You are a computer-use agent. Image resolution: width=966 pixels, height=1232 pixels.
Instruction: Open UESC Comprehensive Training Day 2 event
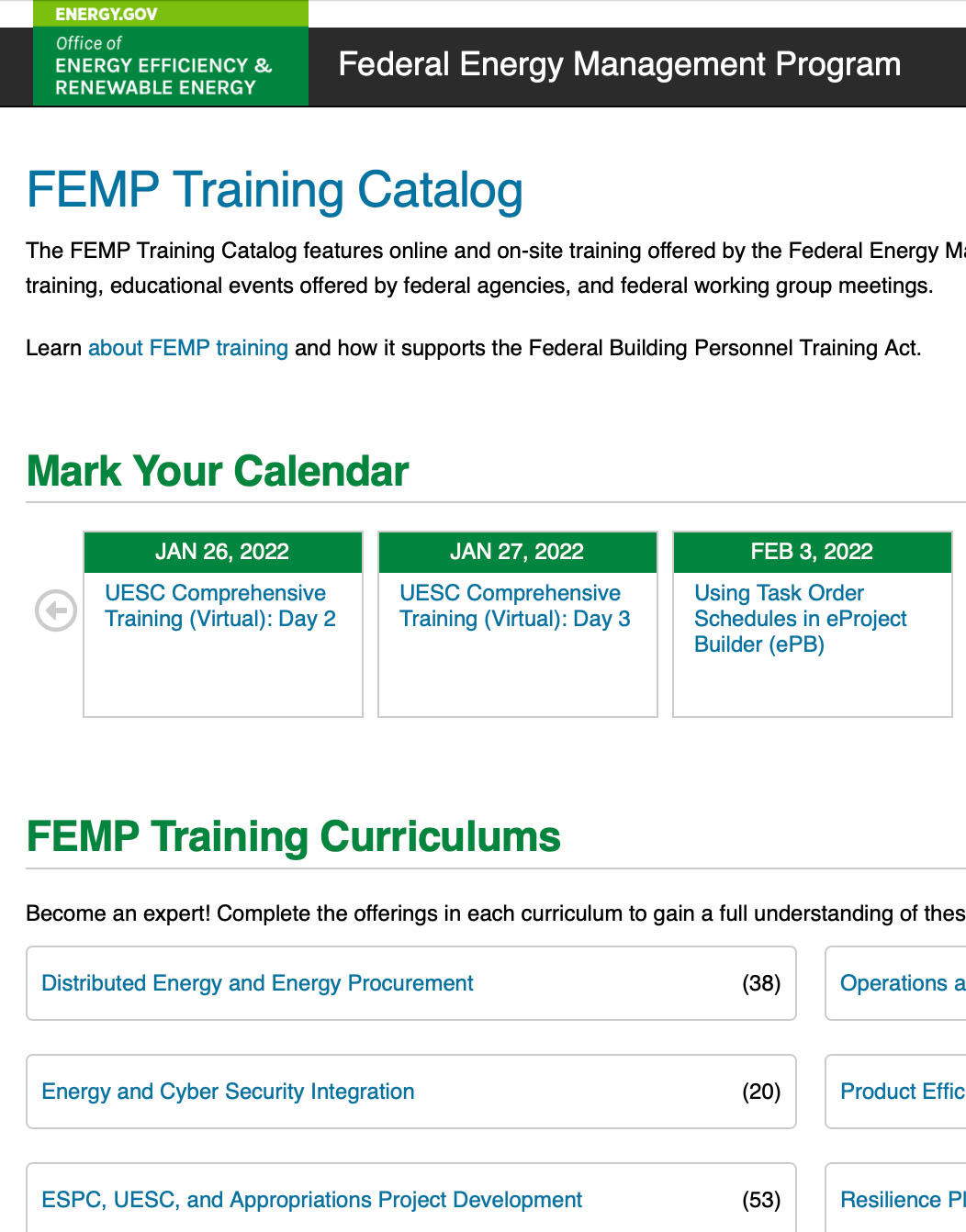(220, 606)
